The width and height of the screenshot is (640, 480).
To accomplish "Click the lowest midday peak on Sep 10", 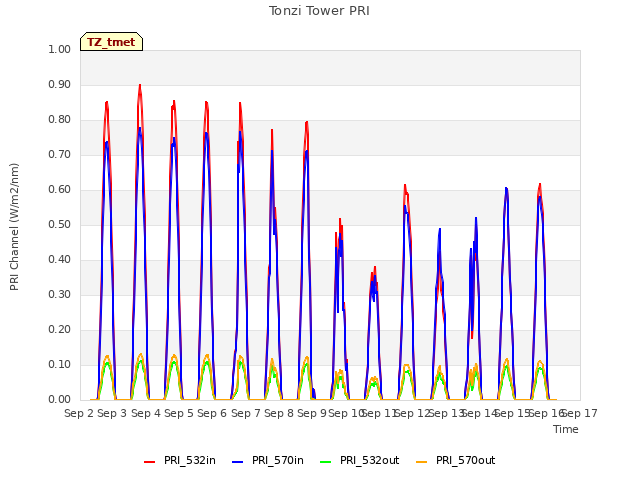I will pyautogui.click(x=374, y=267).
